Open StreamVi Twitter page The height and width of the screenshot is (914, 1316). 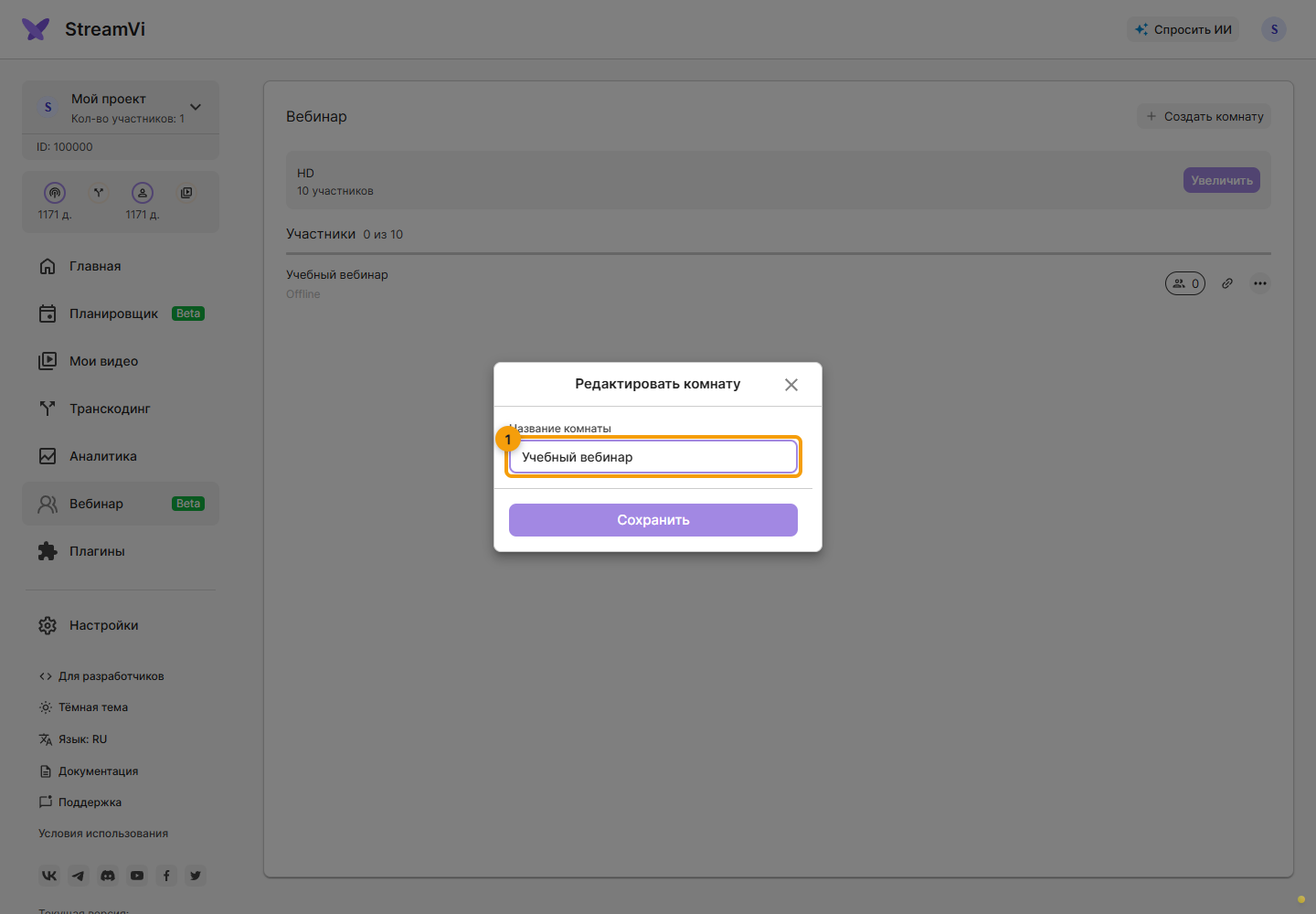coord(196,876)
